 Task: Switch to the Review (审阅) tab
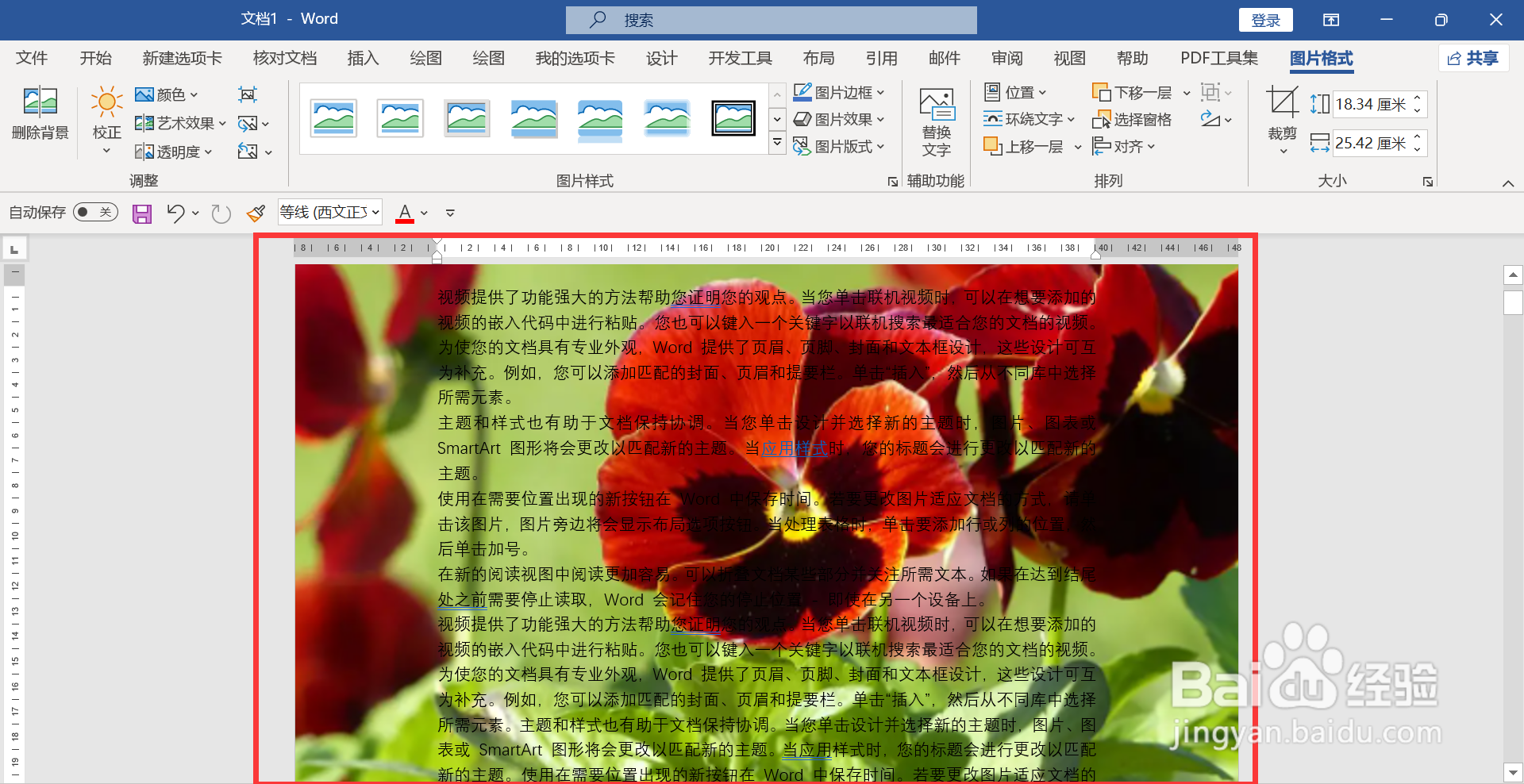tap(1007, 58)
